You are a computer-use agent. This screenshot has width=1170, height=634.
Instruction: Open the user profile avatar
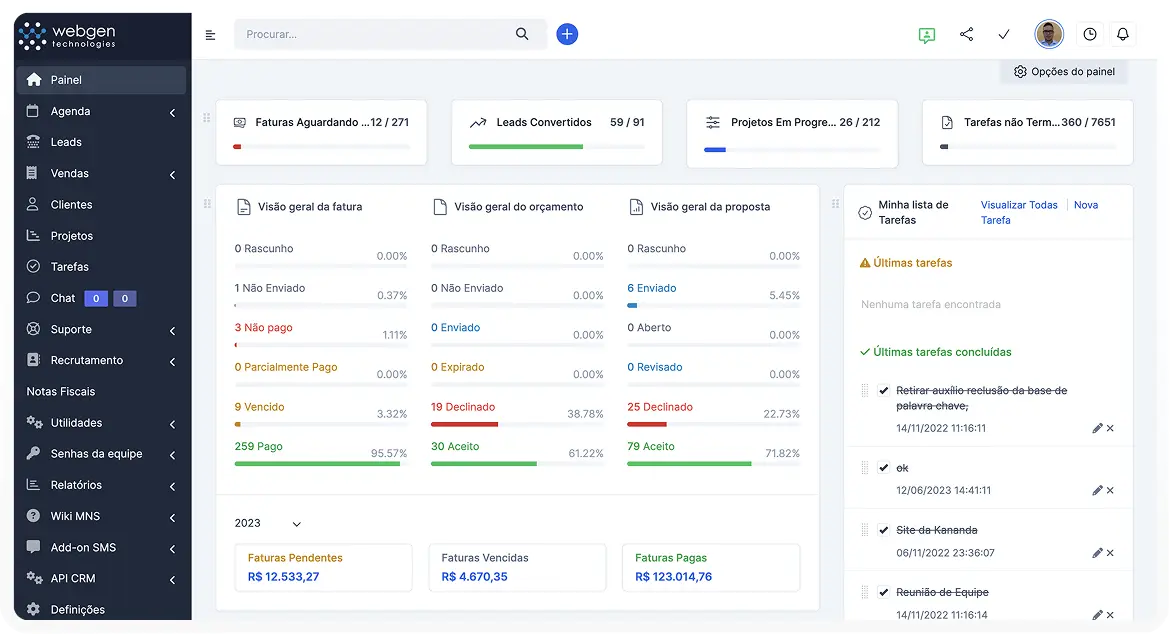[x=1048, y=34]
